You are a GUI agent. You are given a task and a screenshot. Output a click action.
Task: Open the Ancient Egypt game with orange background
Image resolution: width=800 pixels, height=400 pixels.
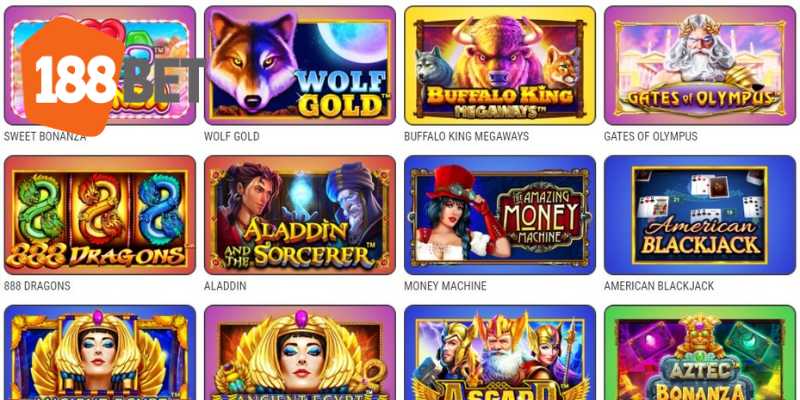[x=299, y=353]
